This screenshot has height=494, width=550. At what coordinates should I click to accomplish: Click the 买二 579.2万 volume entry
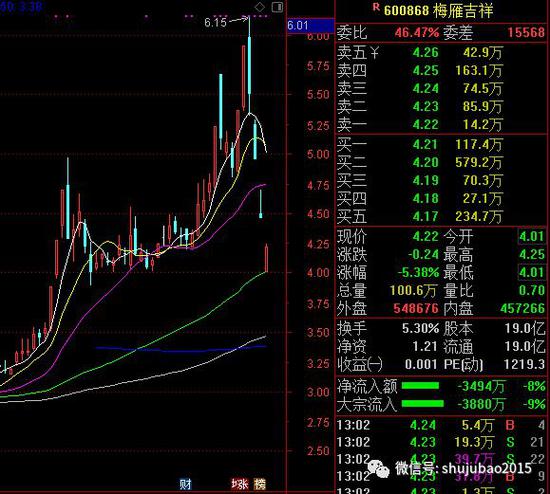point(478,162)
